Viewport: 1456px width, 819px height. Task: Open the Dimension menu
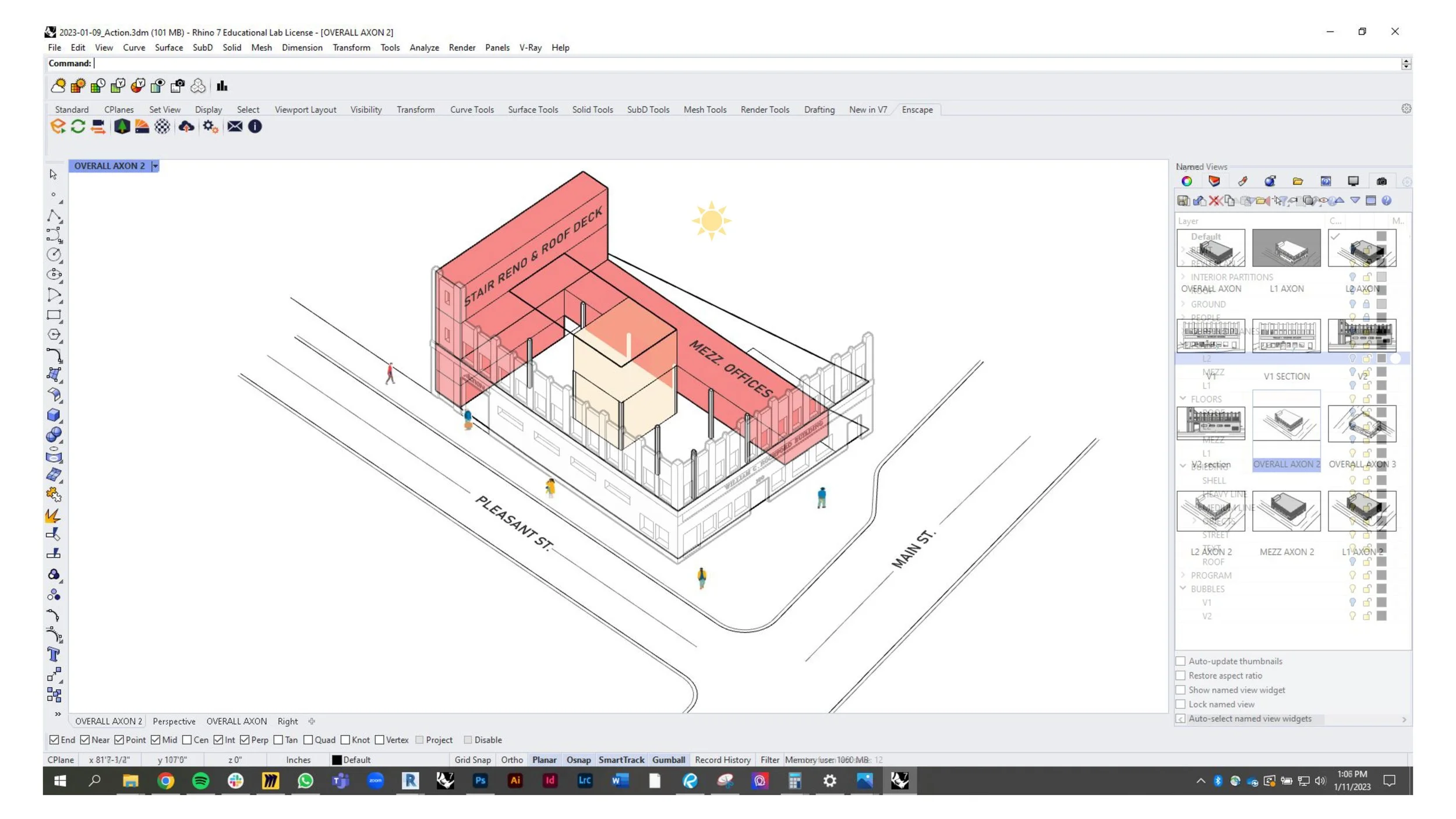click(x=302, y=48)
